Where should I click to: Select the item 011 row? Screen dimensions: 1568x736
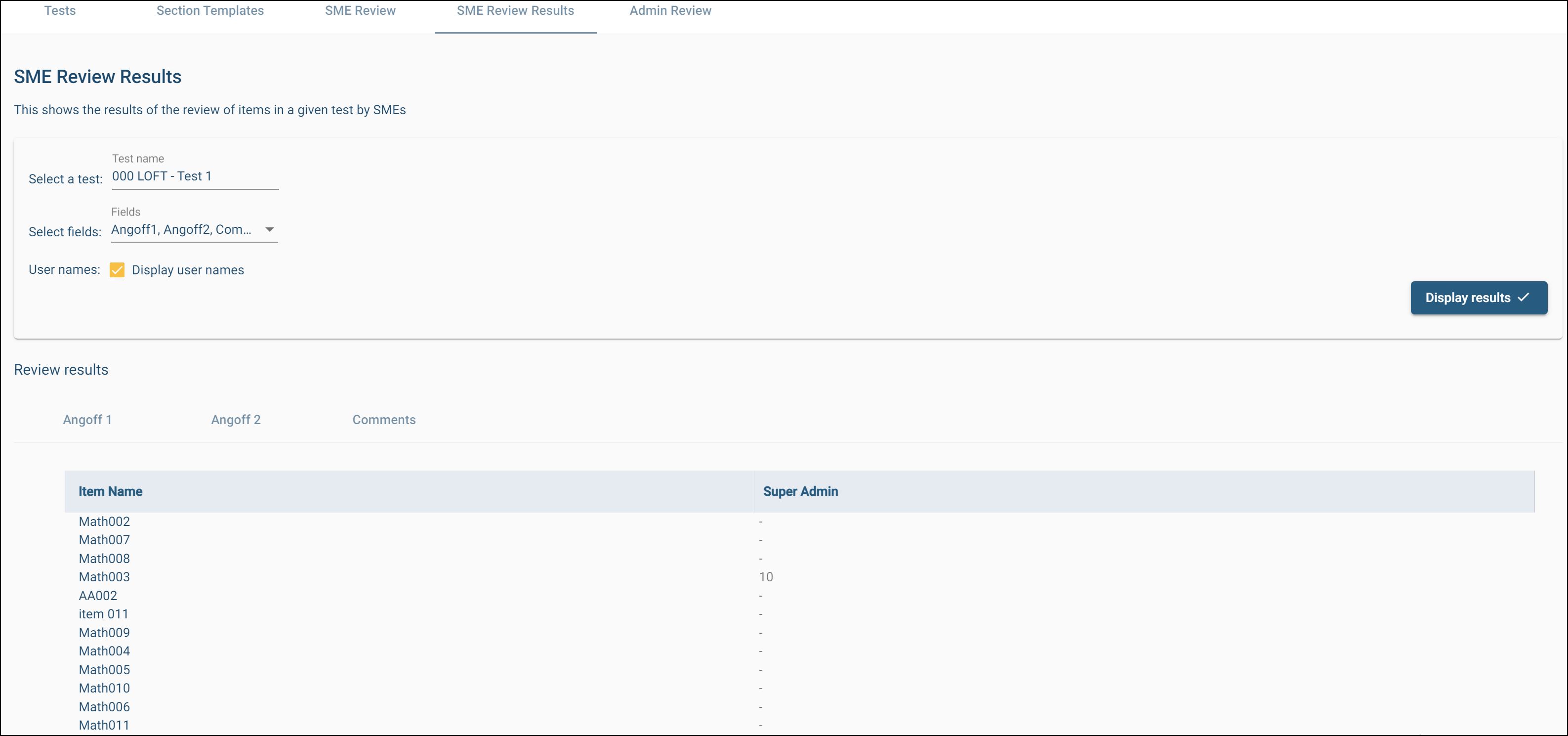click(x=799, y=614)
